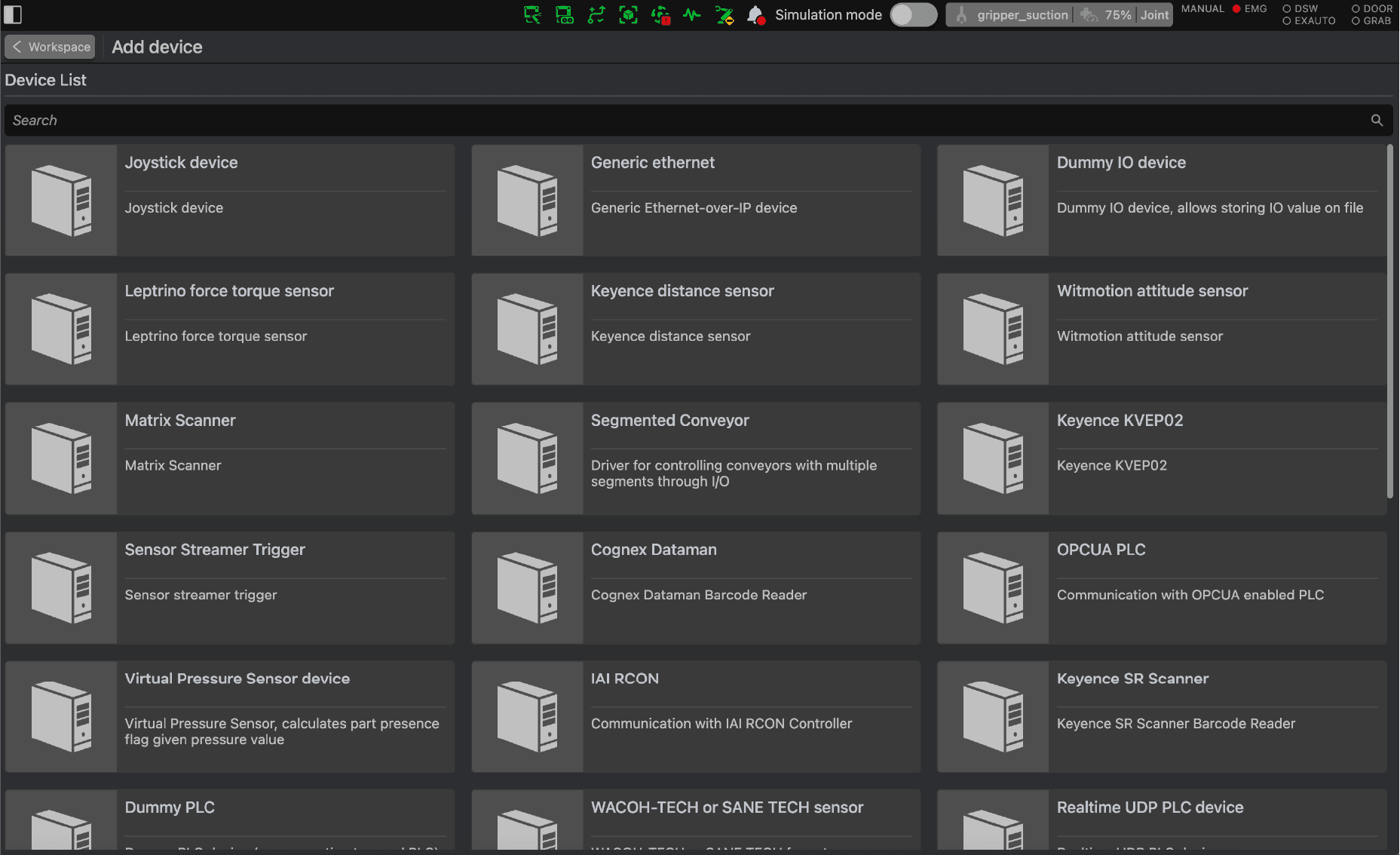Open the 75% speed setting
This screenshot has height=855, width=1400.
1105,15
